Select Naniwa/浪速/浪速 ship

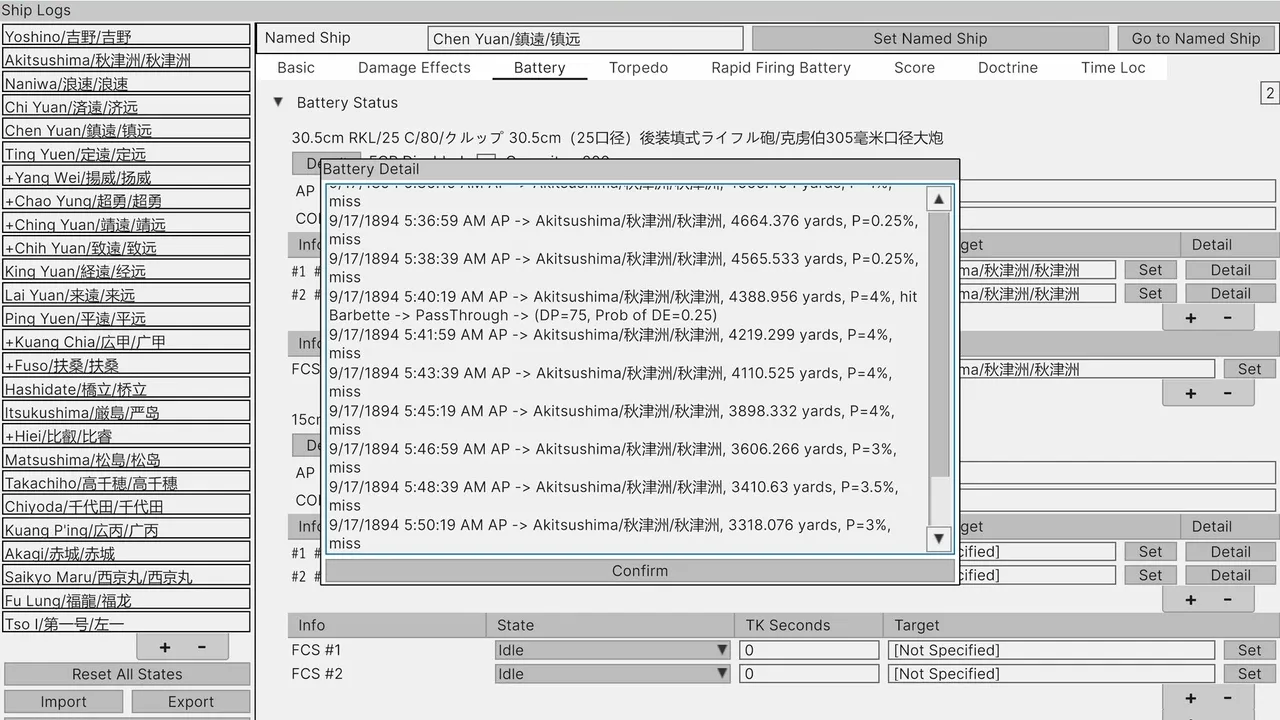(126, 83)
